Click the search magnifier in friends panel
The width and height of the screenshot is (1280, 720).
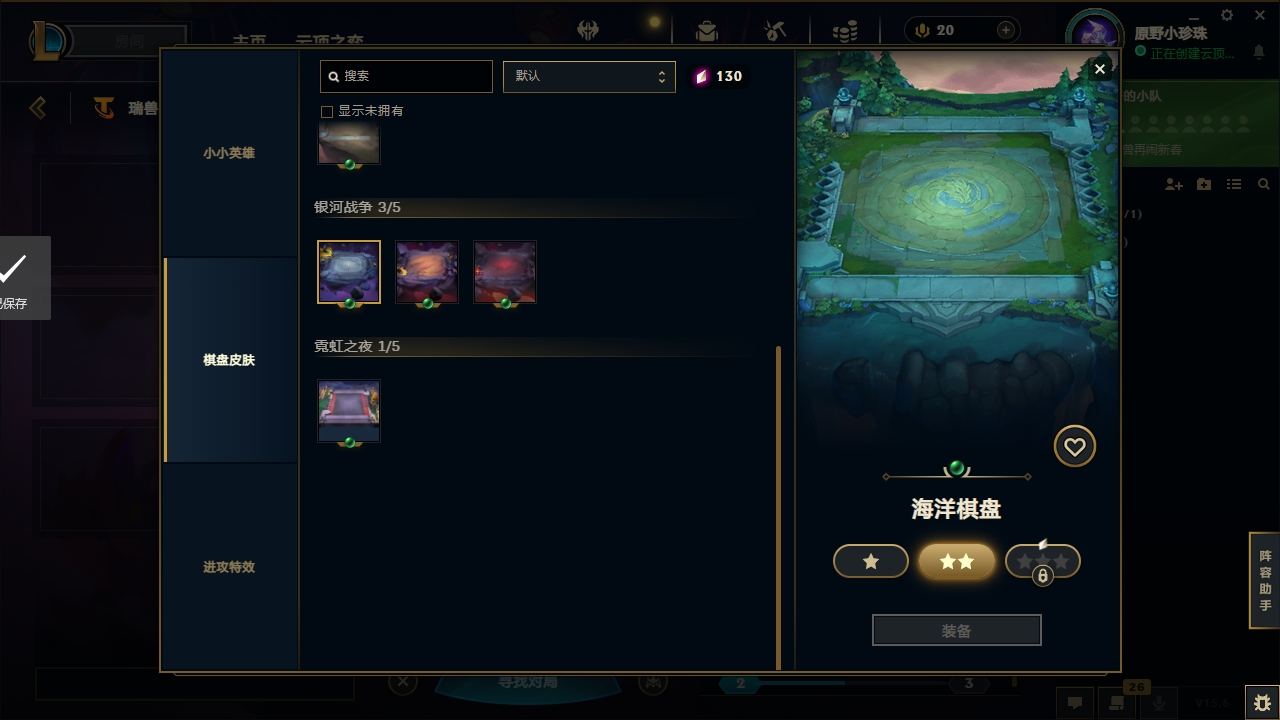(x=1264, y=185)
